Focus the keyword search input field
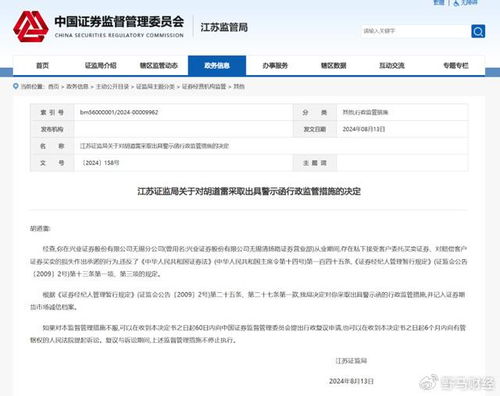Viewport: 500px width, 396px height. 415,31
